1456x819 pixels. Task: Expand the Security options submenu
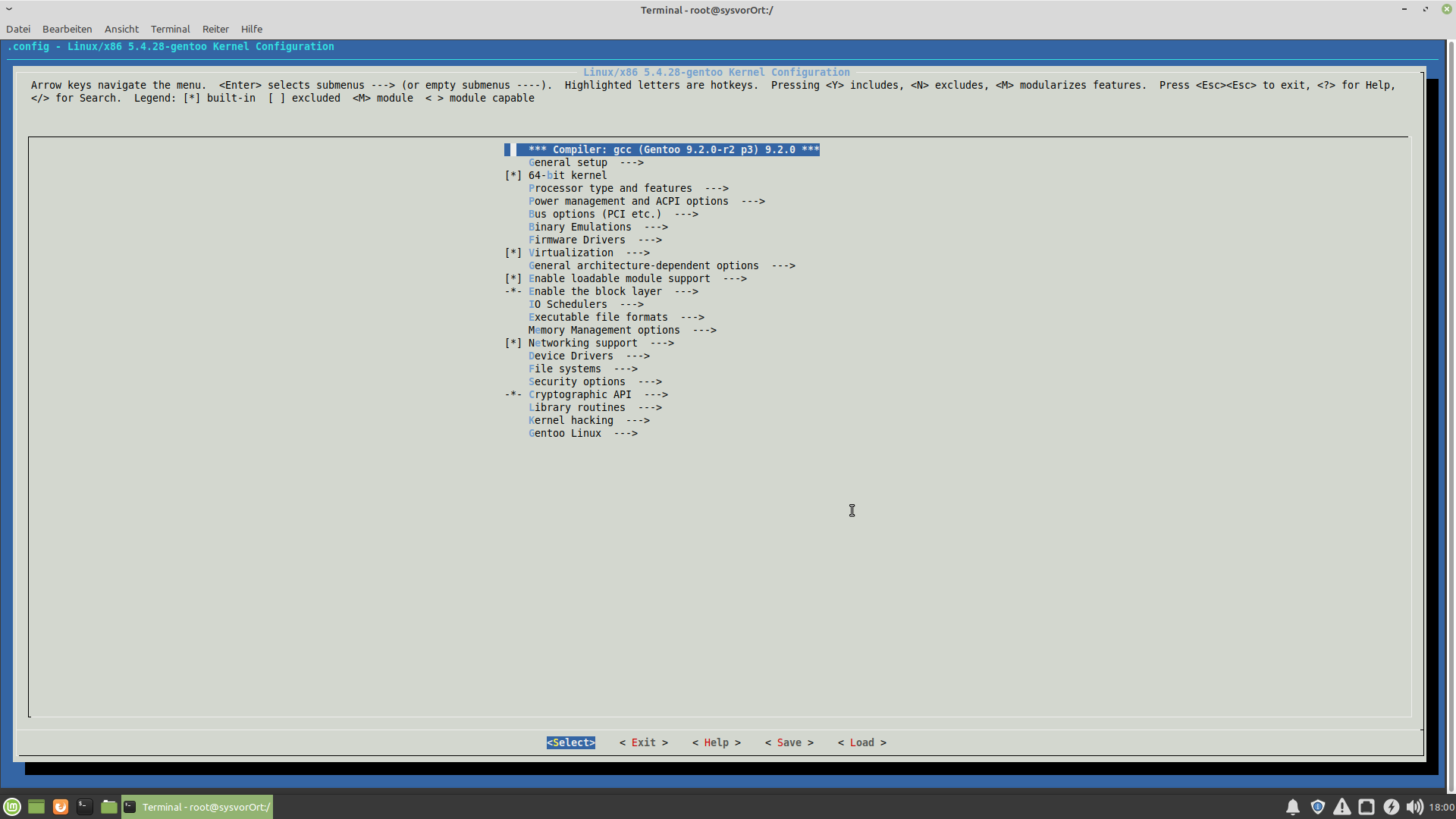click(595, 381)
